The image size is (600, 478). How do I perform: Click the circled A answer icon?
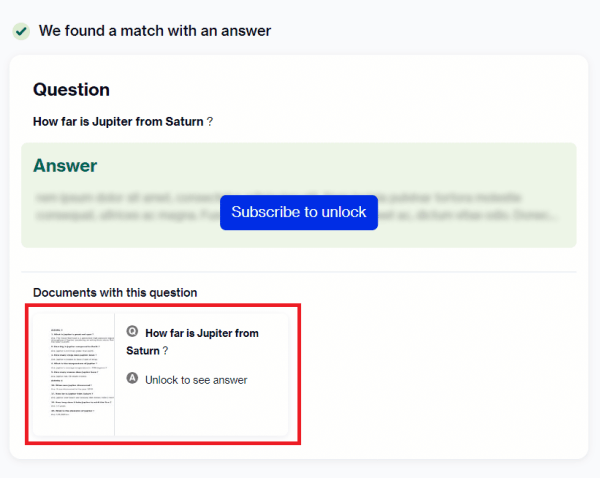(x=132, y=378)
